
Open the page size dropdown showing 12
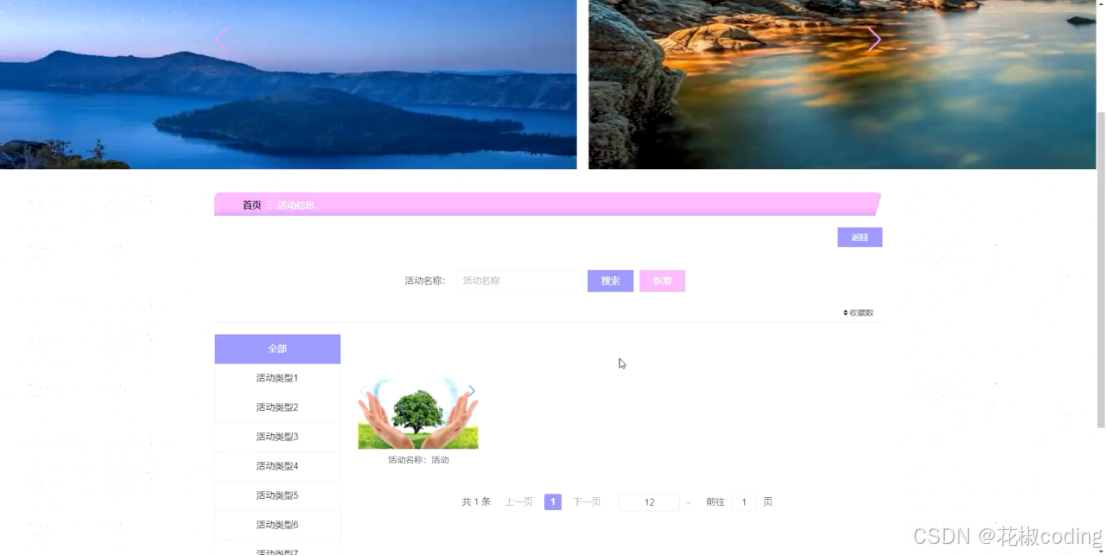(655, 502)
